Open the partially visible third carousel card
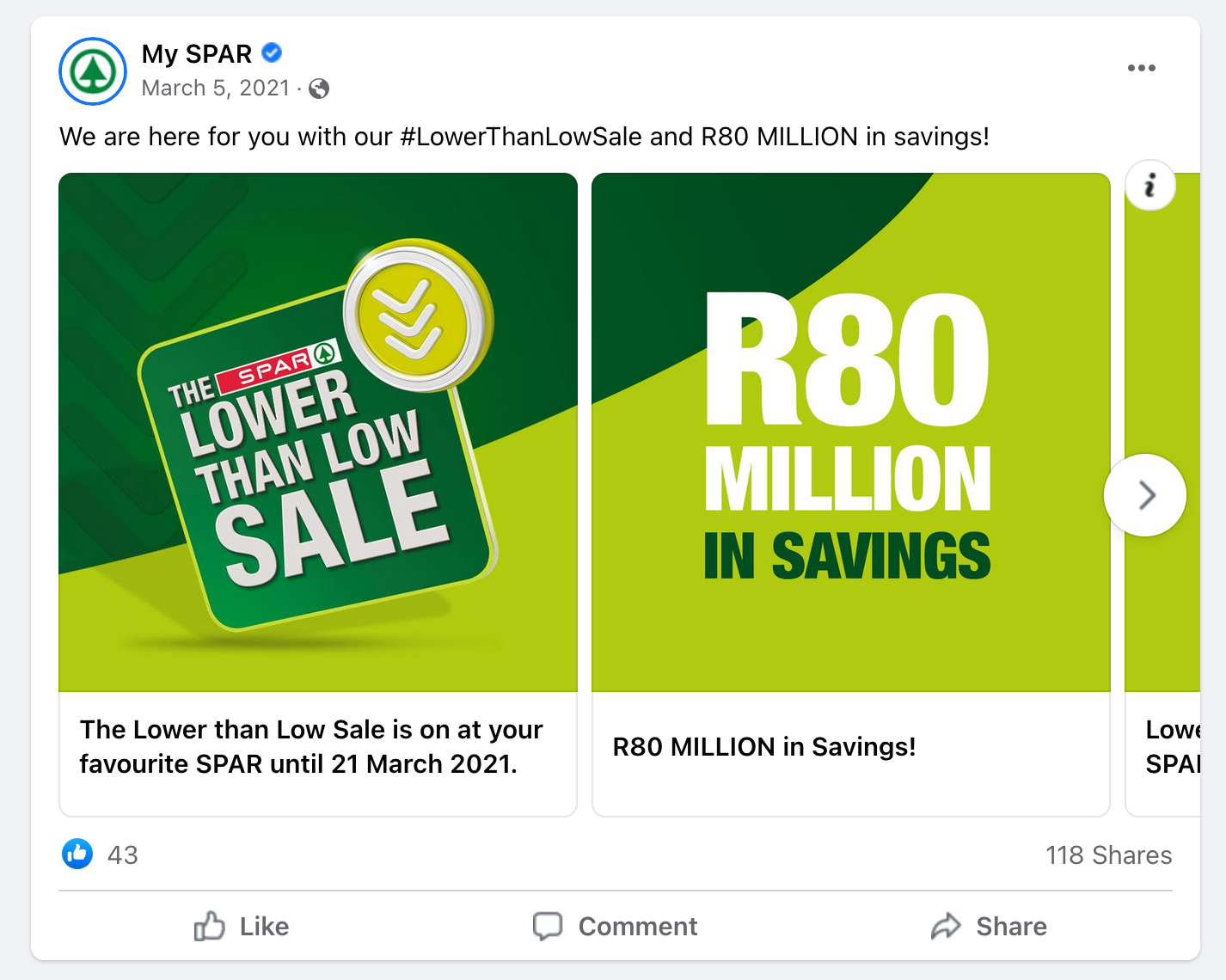 [x=1162, y=495]
